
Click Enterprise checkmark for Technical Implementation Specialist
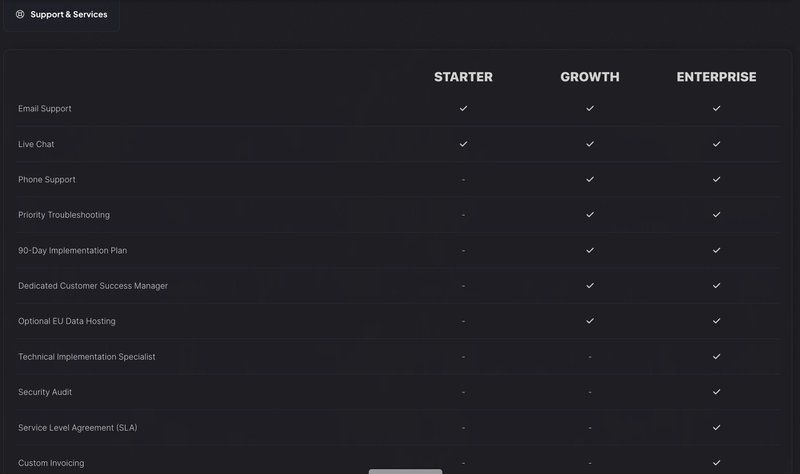[716, 357]
